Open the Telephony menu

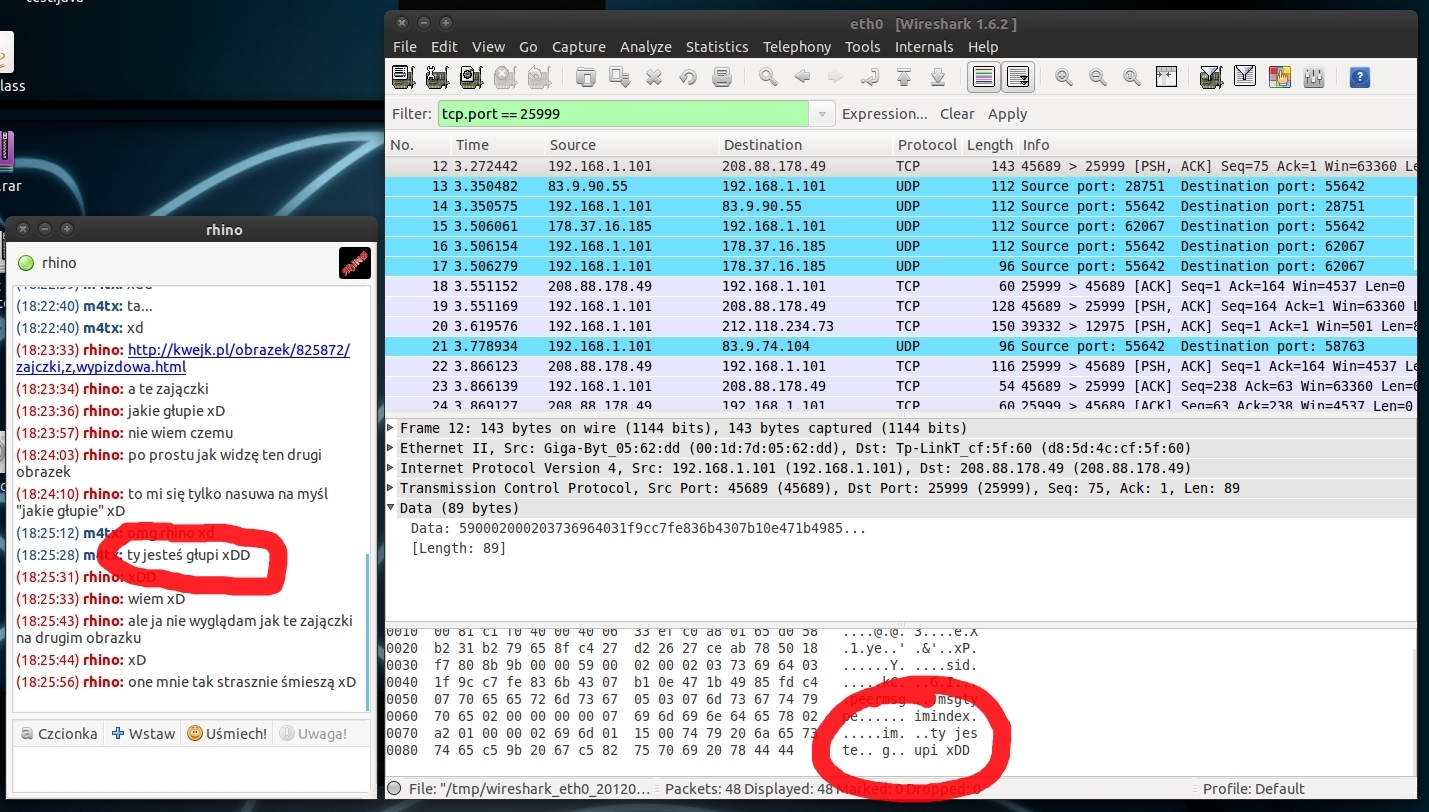(x=797, y=47)
